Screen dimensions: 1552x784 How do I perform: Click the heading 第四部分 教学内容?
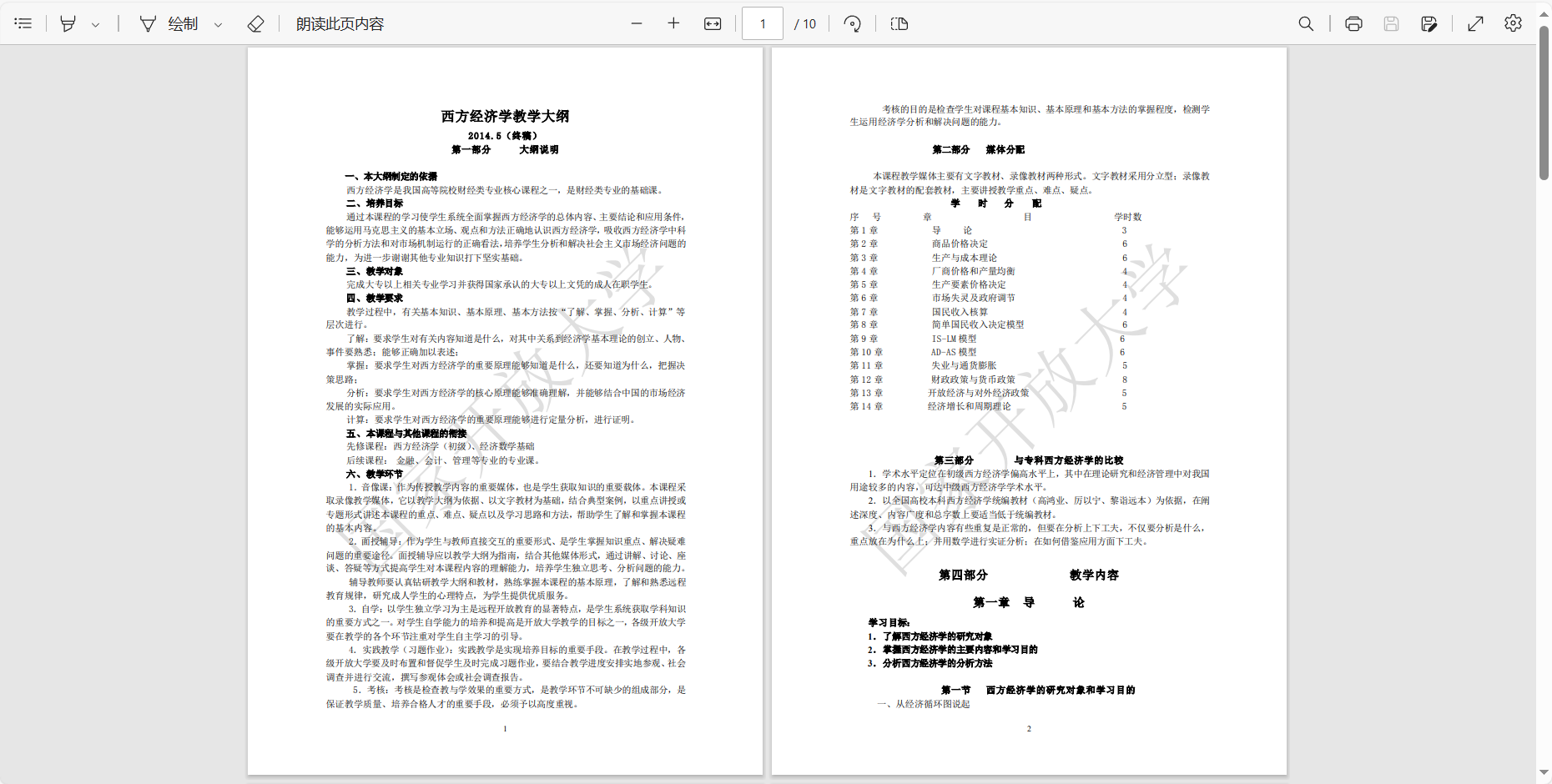(x=1028, y=575)
